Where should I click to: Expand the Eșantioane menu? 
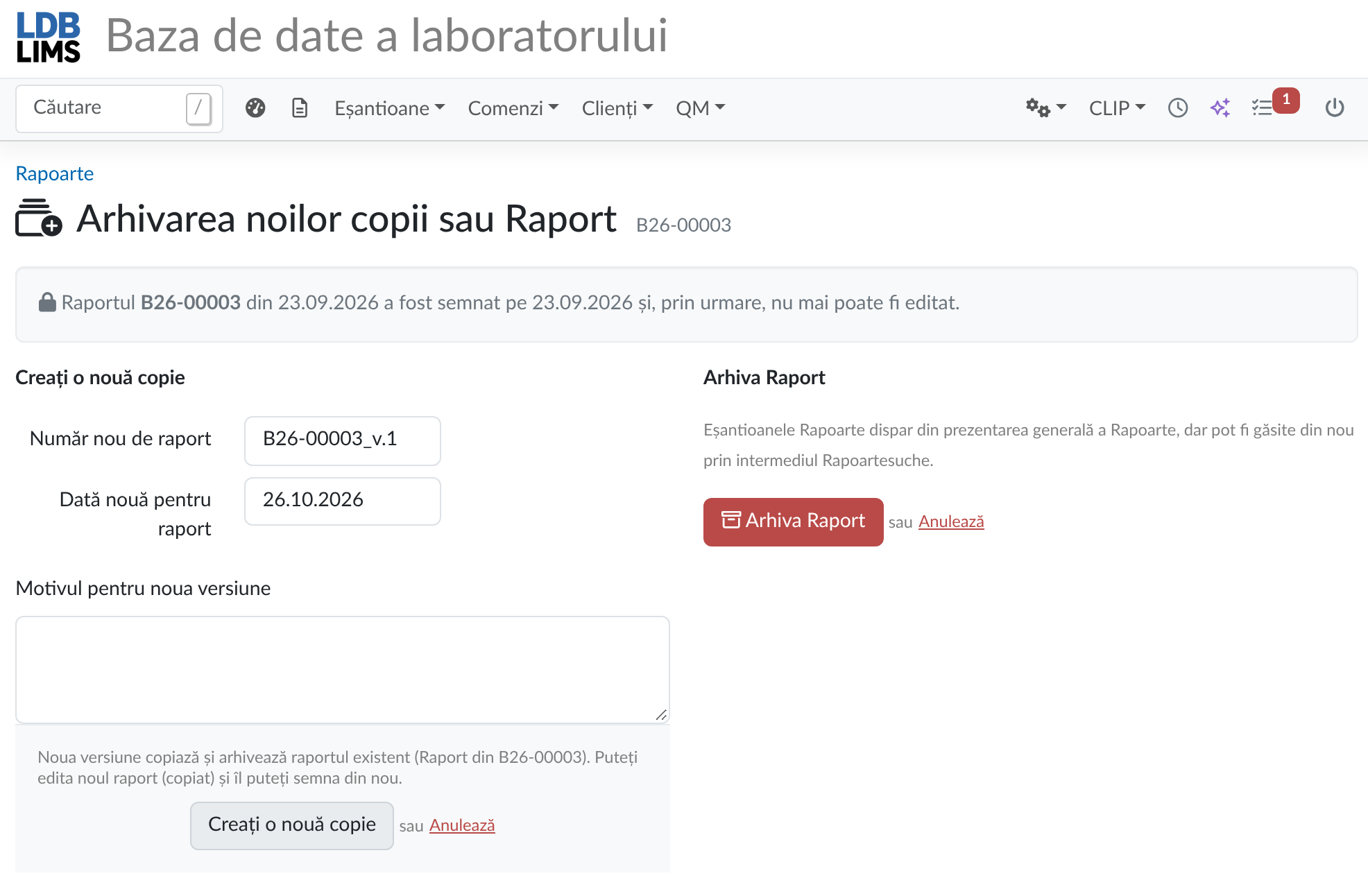[389, 108]
